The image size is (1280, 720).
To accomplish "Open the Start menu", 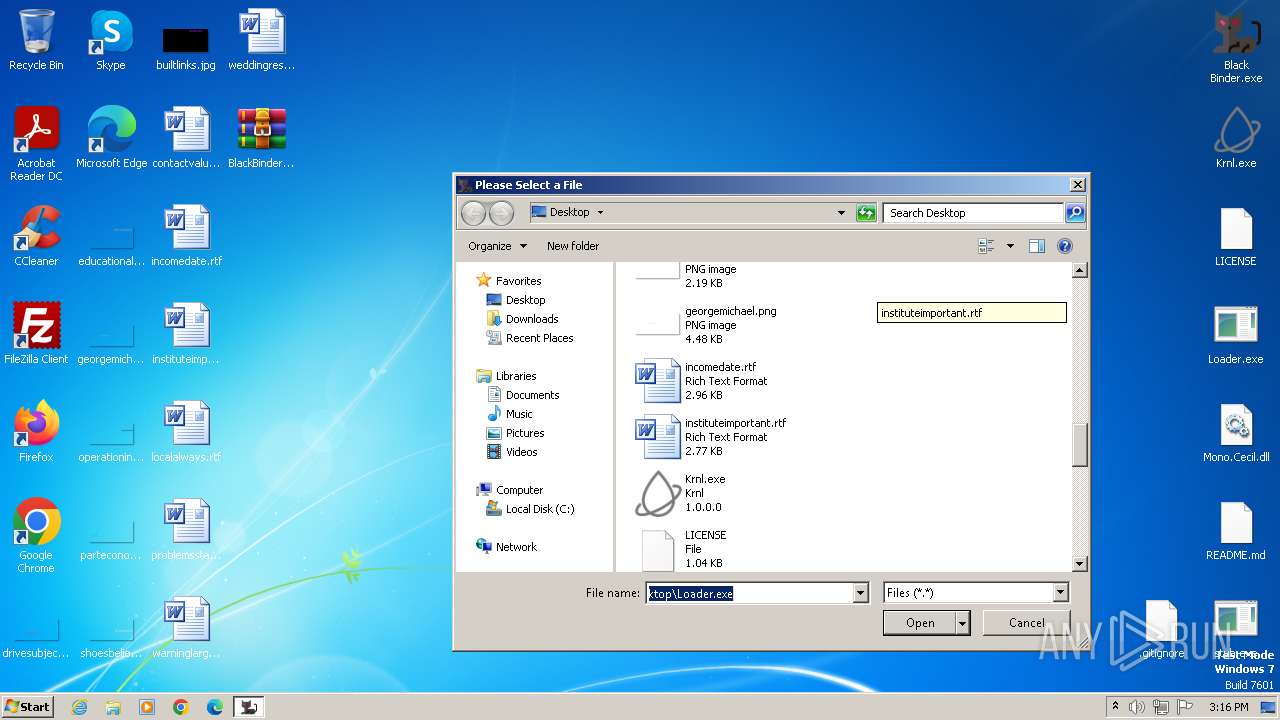I will pyautogui.click(x=28, y=707).
